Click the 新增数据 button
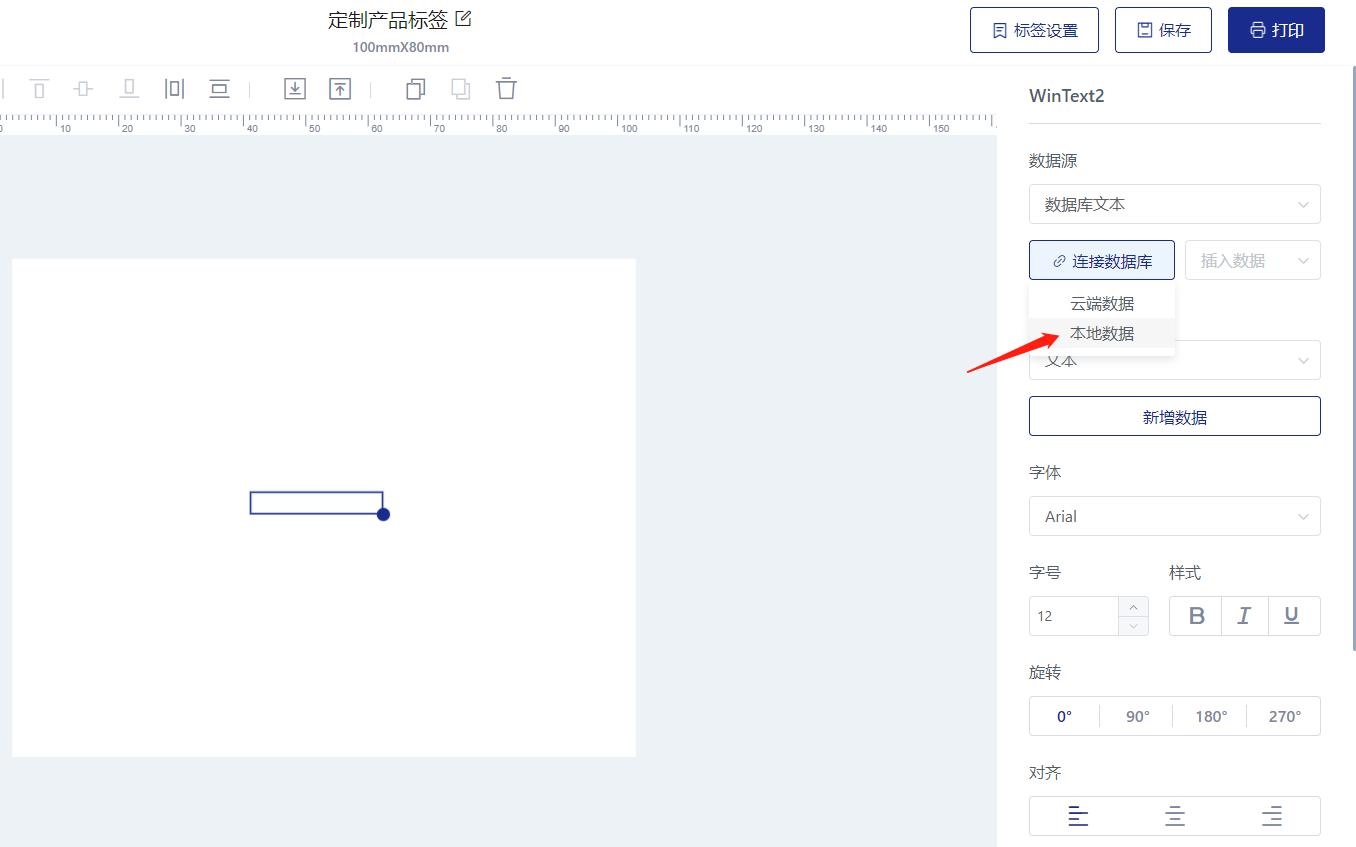Screen dimensions: 1356x847 coord(1174,417)
